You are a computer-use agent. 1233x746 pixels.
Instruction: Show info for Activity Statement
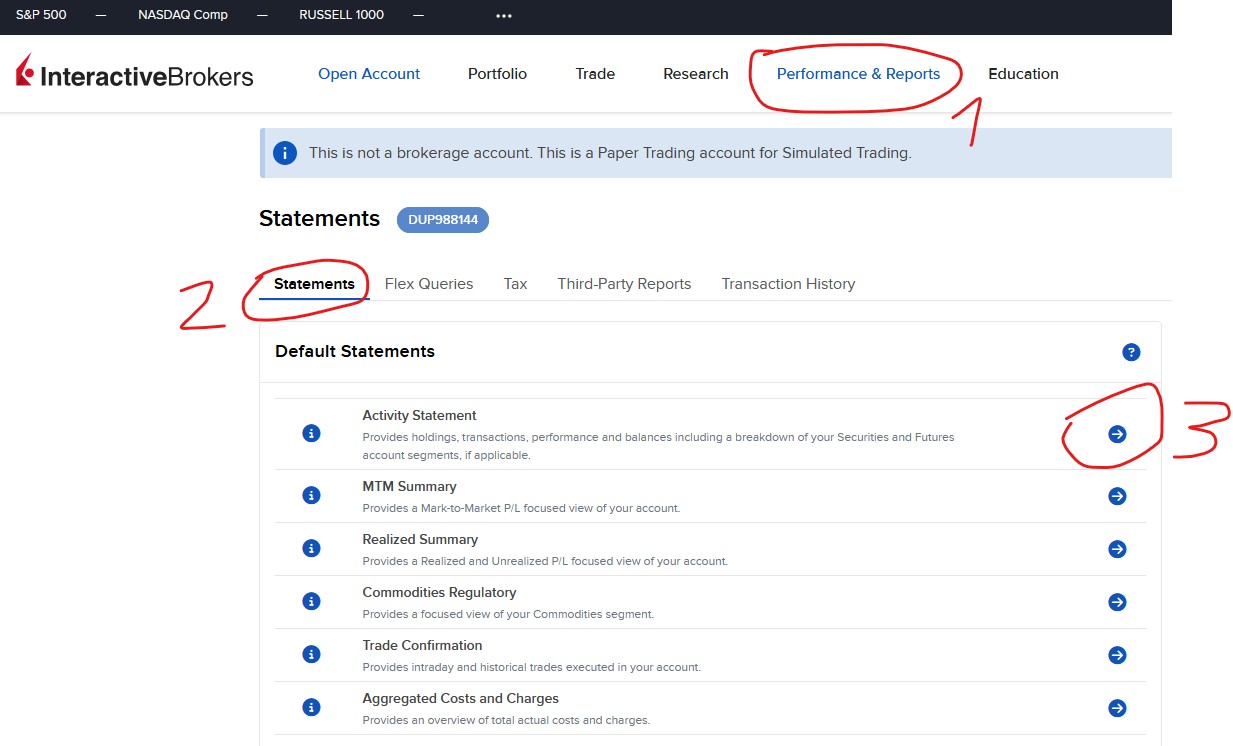click(x=311, y=434)
